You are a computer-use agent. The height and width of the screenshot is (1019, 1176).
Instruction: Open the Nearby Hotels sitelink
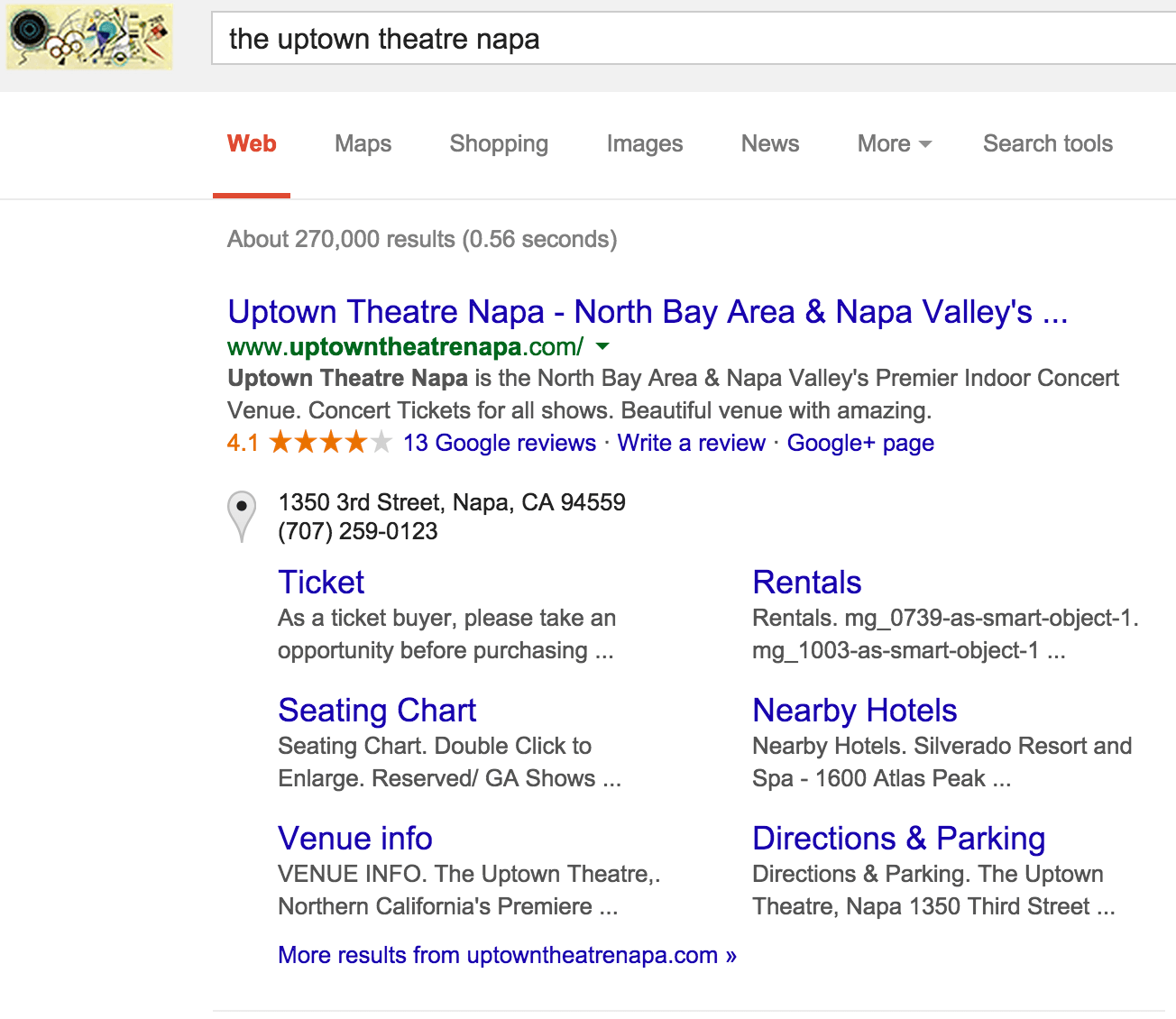[x=855, y=711]
